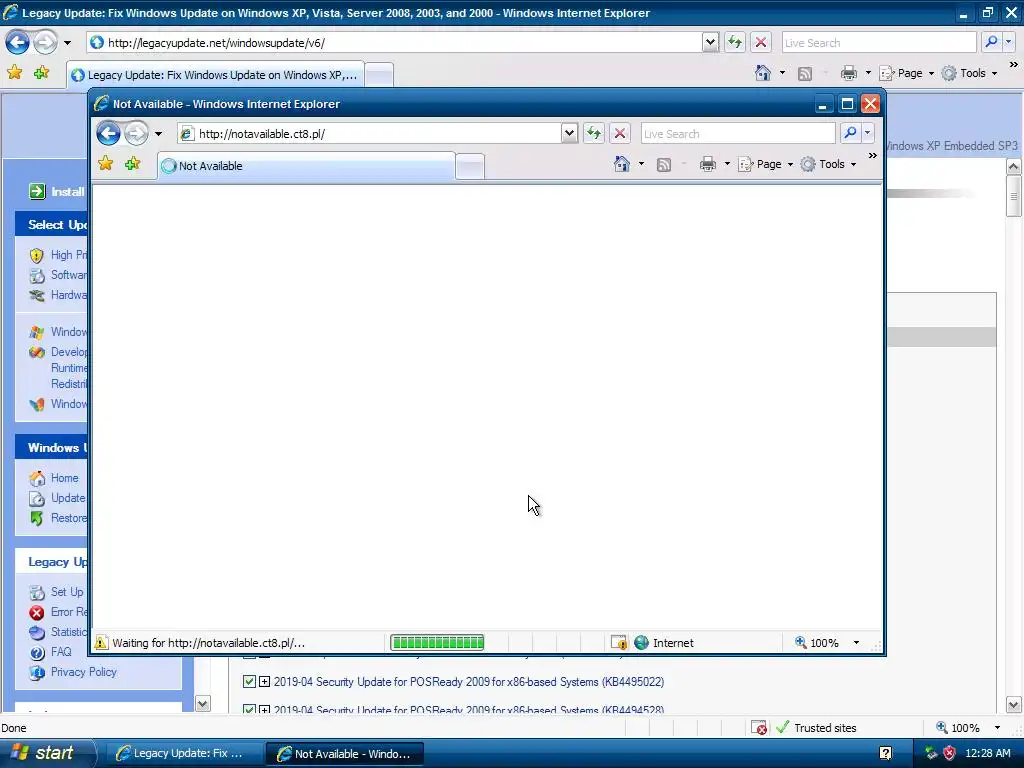Open address bar dropdown in Legacy Update window

pos(710,42)
